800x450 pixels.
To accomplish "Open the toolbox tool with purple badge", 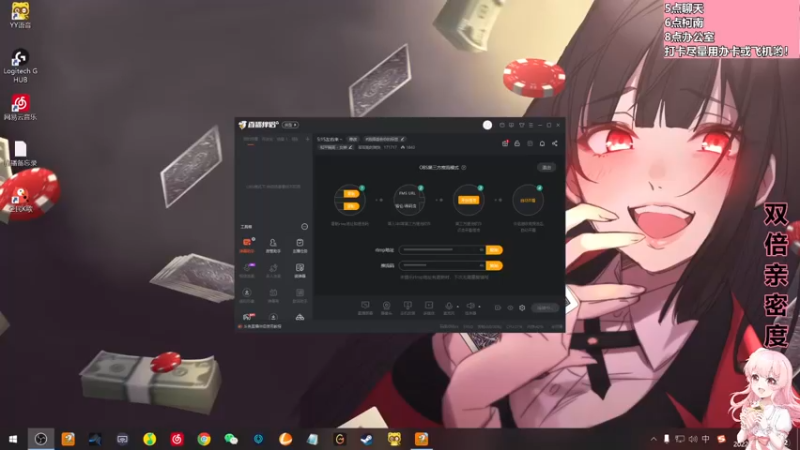I will pyautogui.click(x=247, y=270).
